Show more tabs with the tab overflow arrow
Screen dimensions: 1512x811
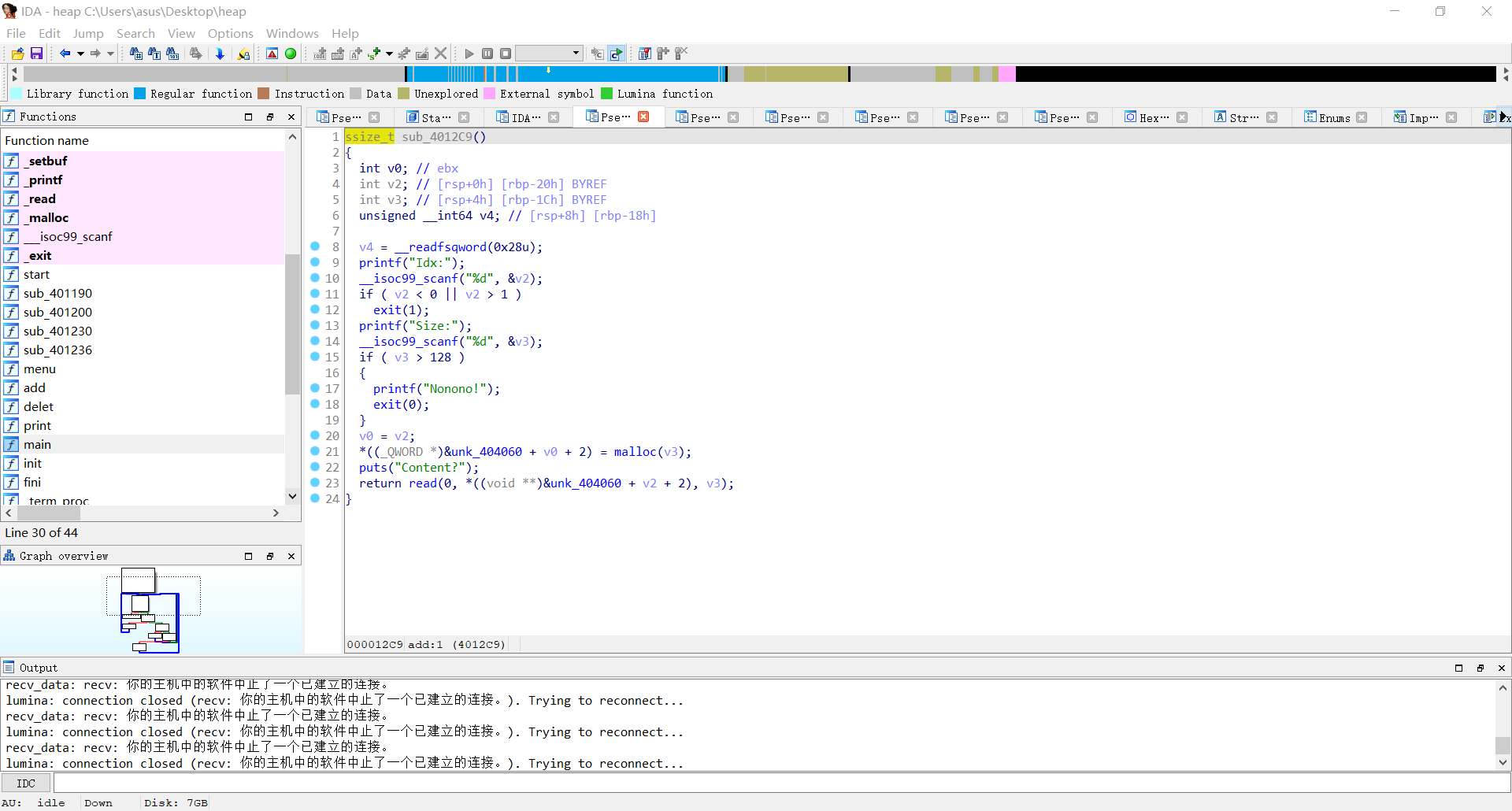click(x=1503, y=117)
